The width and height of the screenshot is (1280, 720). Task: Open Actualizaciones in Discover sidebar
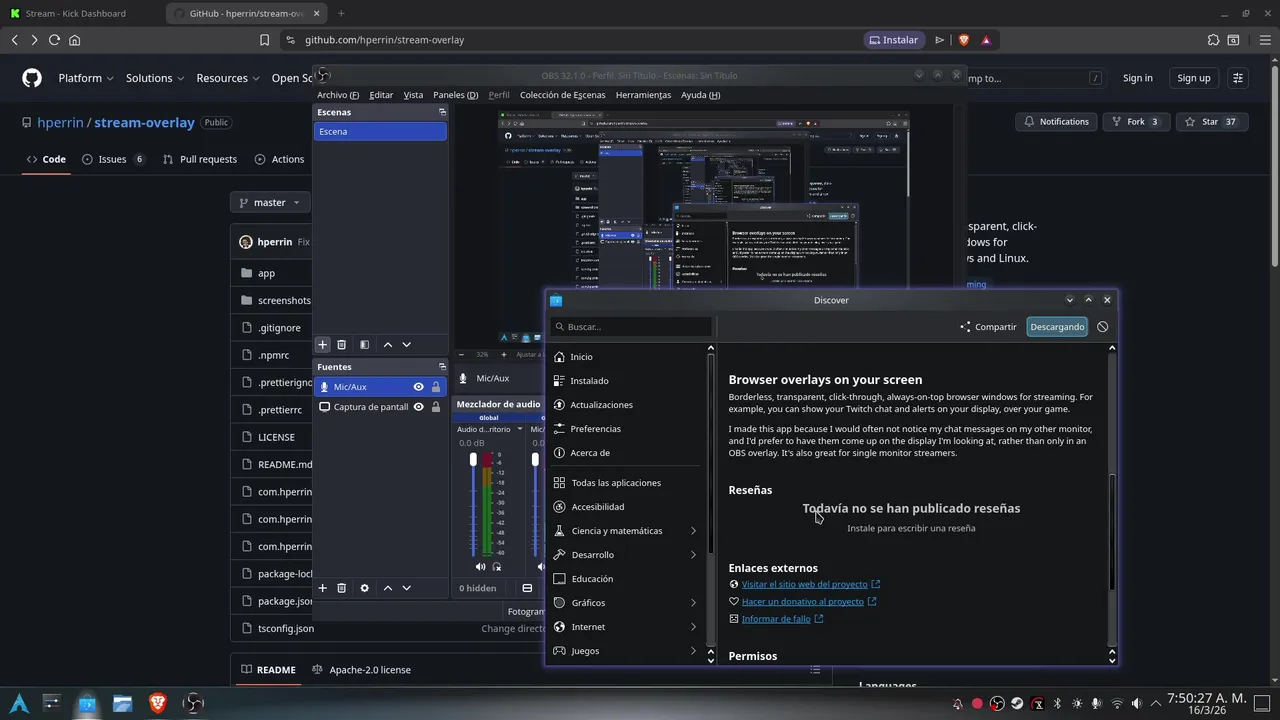pos(627,405)
